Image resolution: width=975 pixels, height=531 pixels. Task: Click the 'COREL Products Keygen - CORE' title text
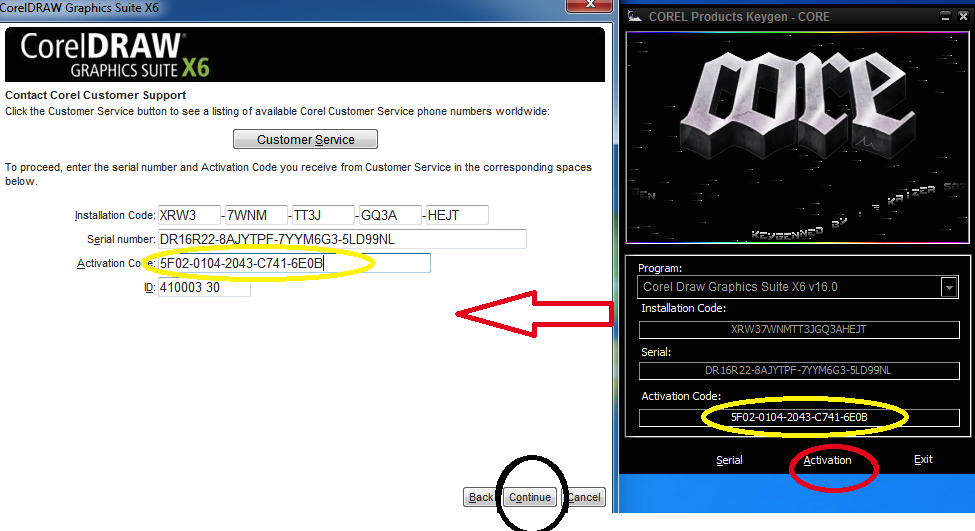pyautogui.click(x=739, y=17)
